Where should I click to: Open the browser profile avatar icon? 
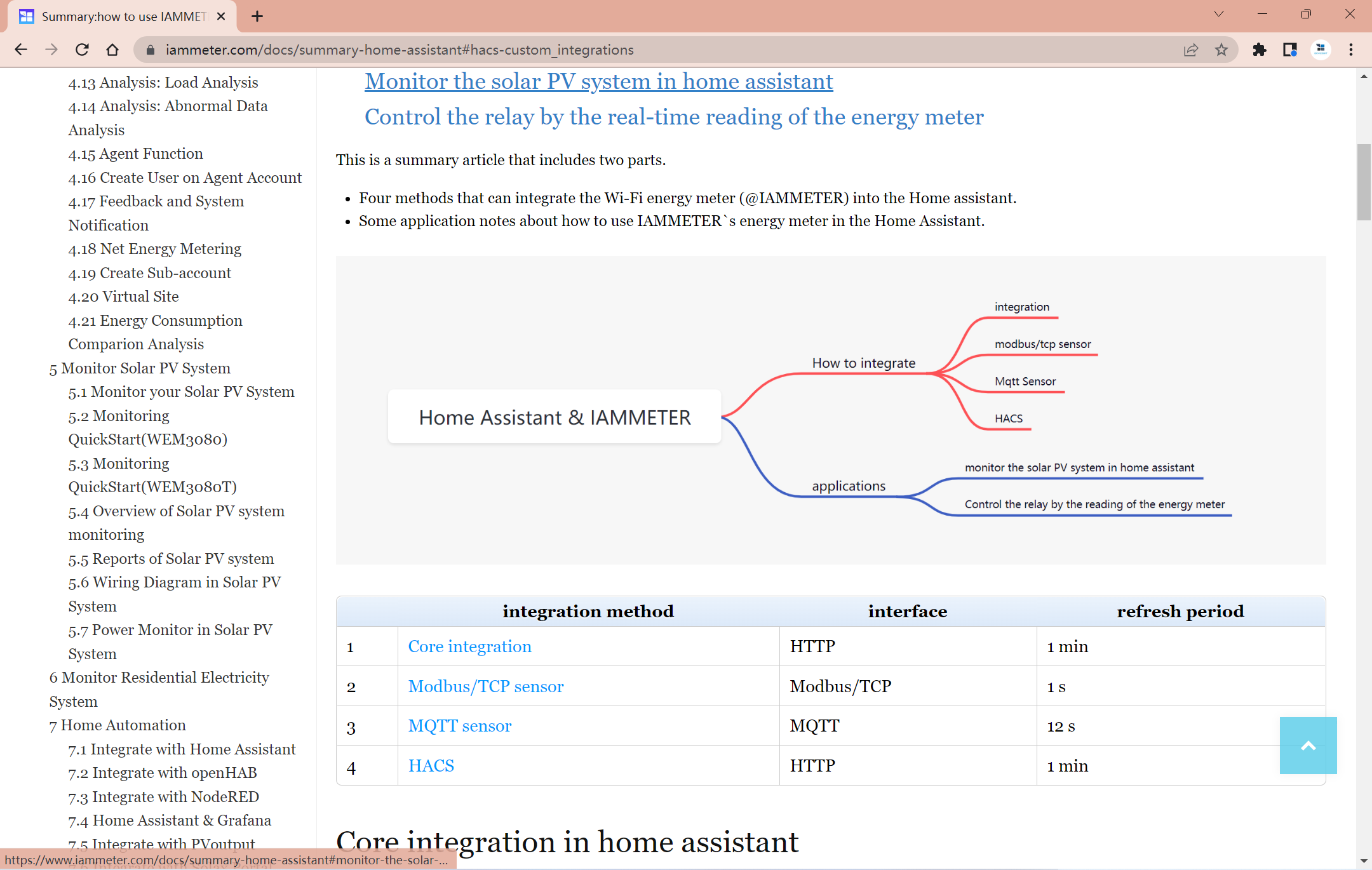(x=1321, y=50)
